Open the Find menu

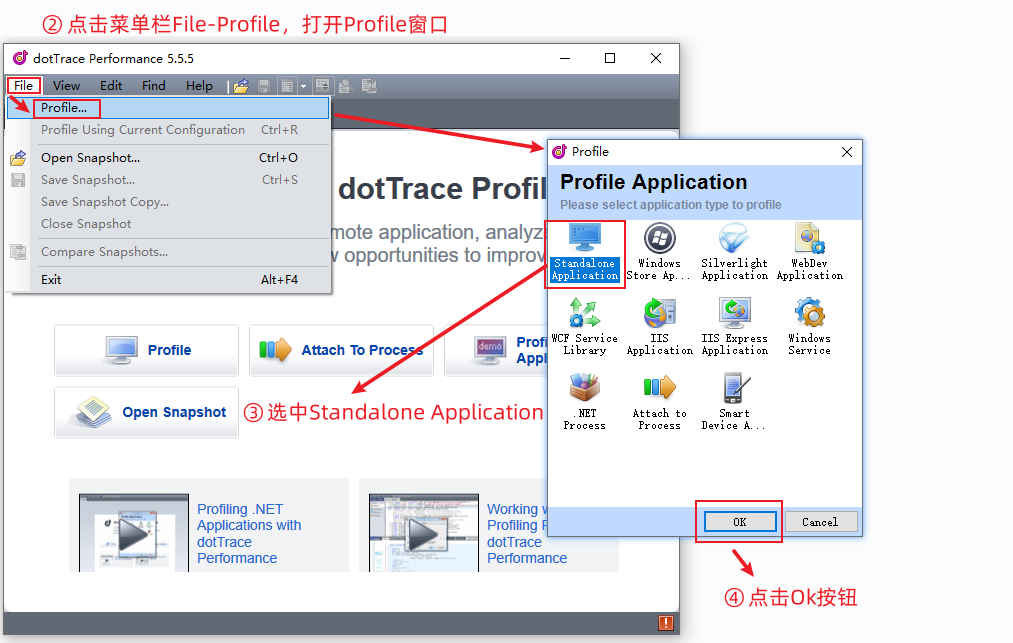point(154,85)
